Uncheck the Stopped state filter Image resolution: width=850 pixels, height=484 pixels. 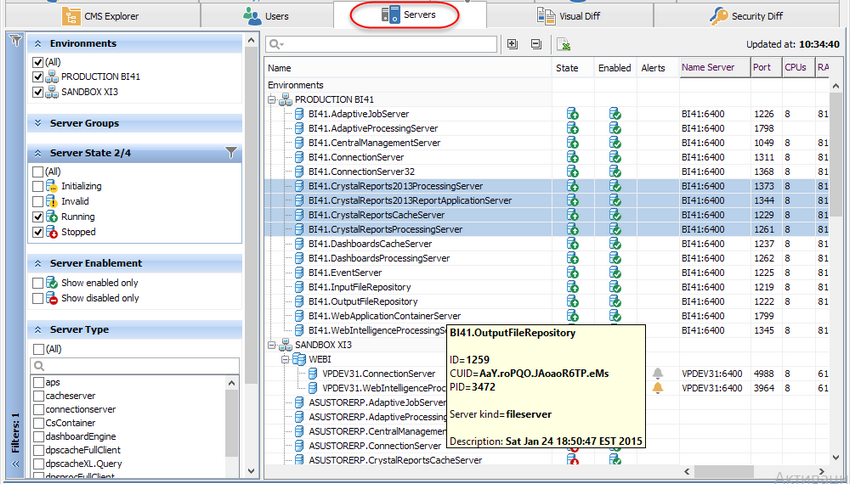tap(37, 232)
